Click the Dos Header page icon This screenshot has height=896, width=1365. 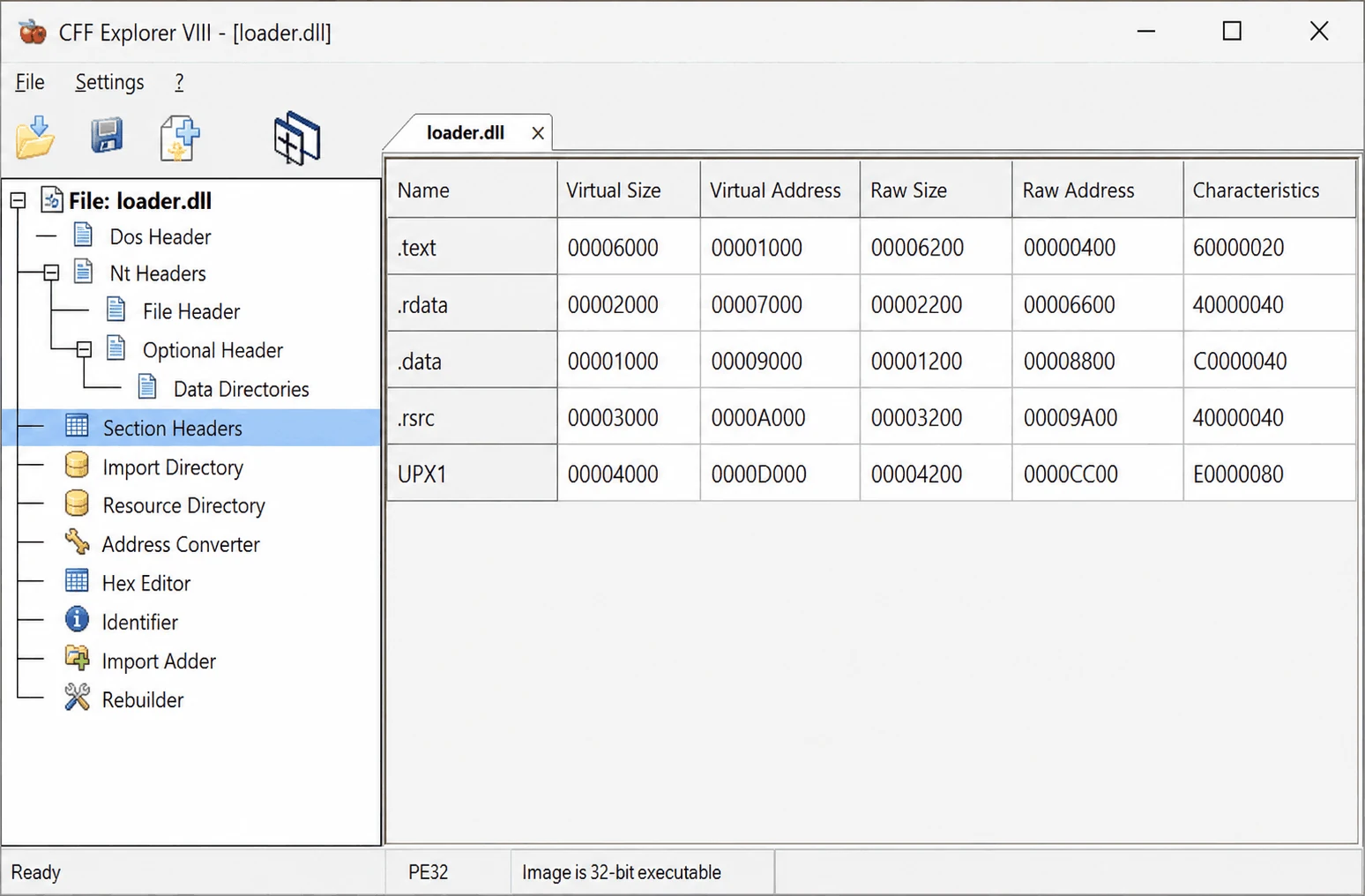(84, 235)
